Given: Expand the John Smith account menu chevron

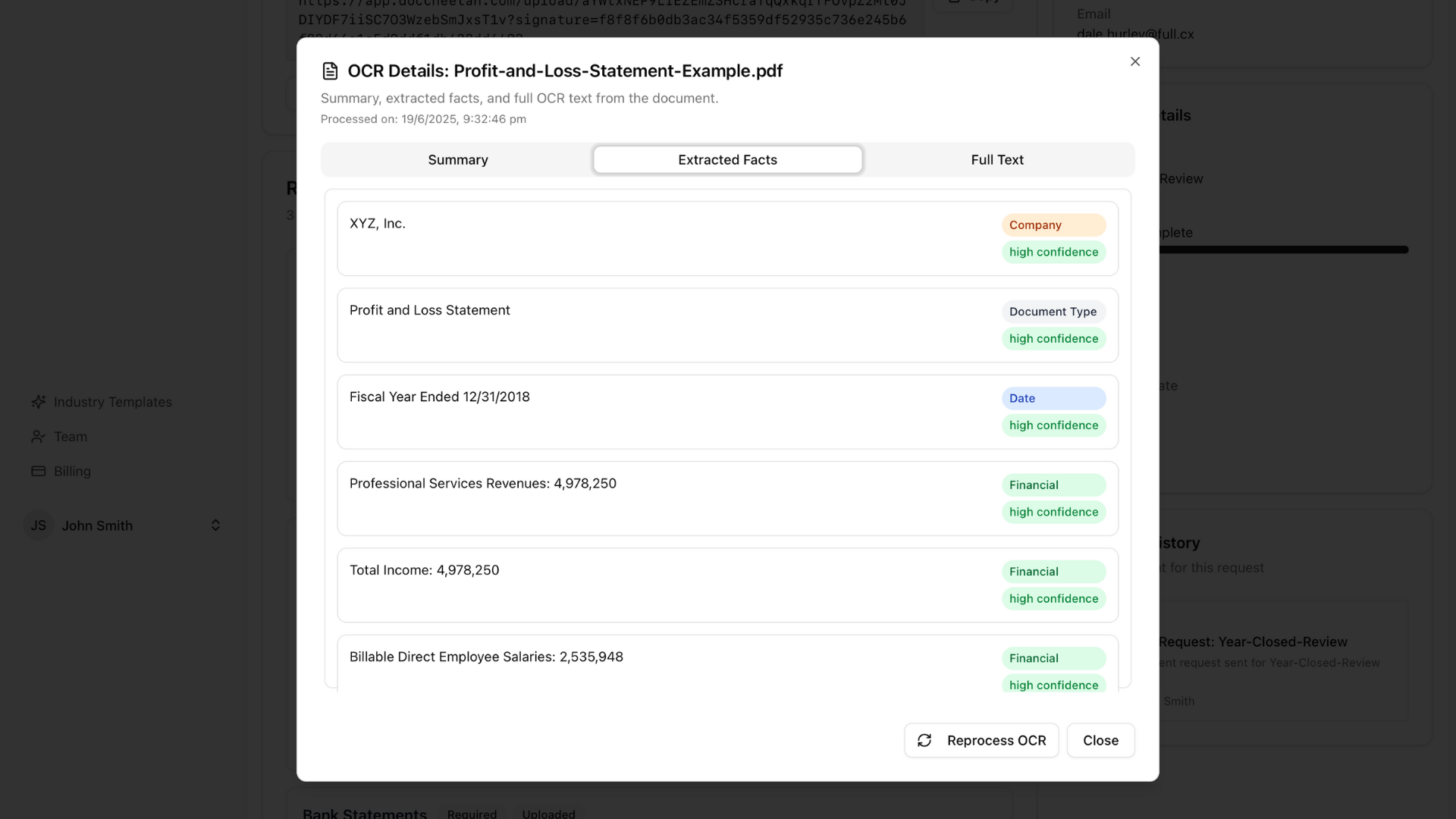Looking at the screenshot, I should [215, 526].
